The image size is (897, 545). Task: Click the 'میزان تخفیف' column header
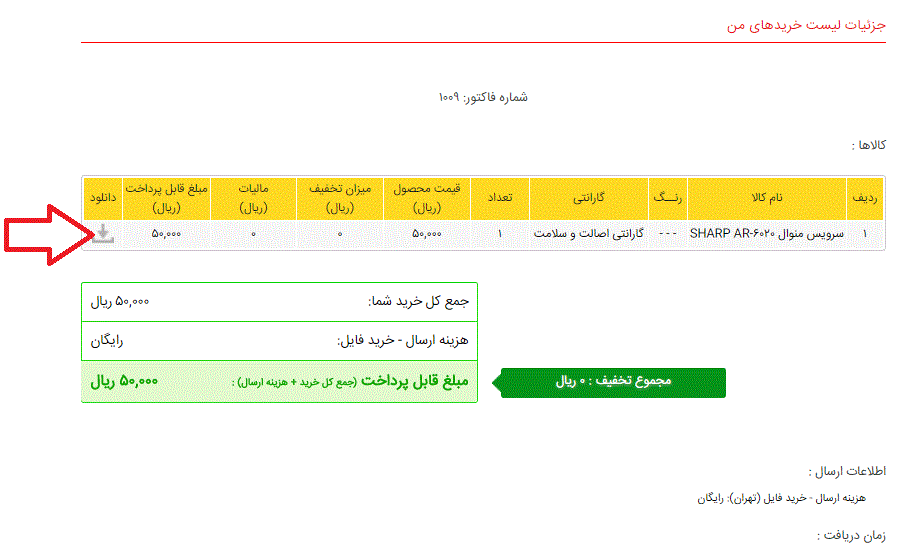pos(340,198)
